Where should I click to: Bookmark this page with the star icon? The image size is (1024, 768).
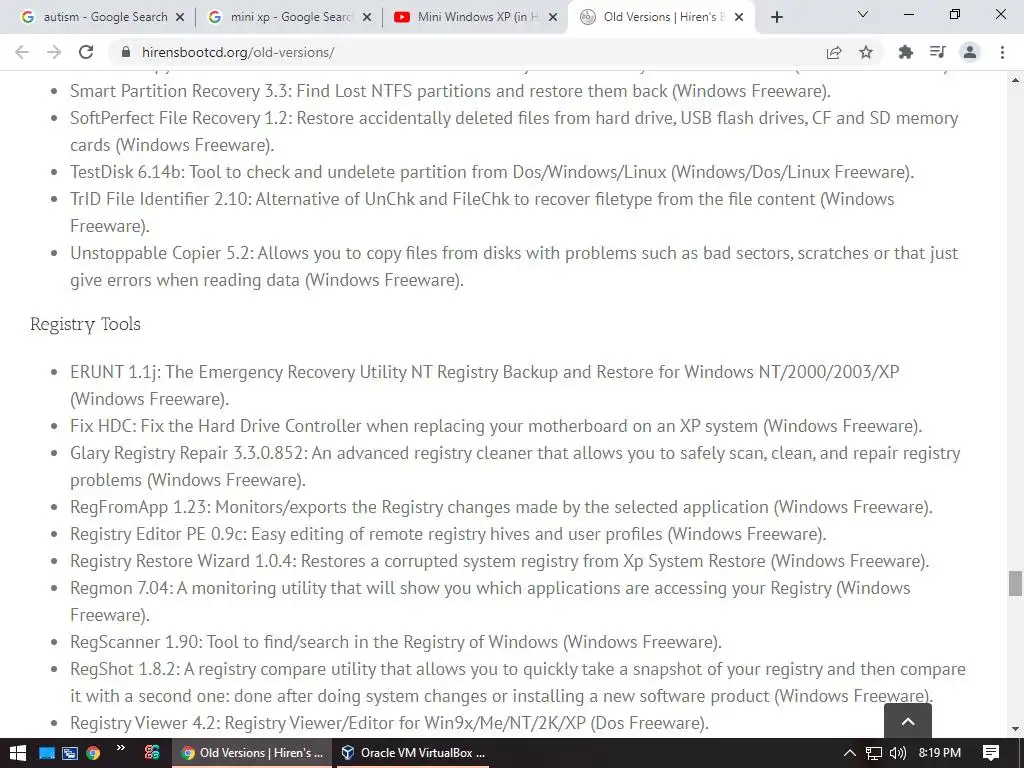pos(866,52)
